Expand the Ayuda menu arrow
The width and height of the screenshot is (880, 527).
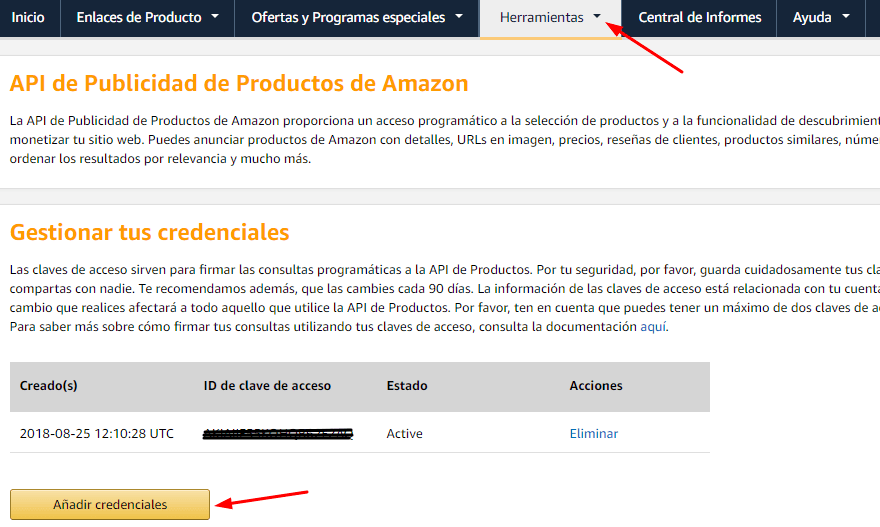[x=846, y=17]
